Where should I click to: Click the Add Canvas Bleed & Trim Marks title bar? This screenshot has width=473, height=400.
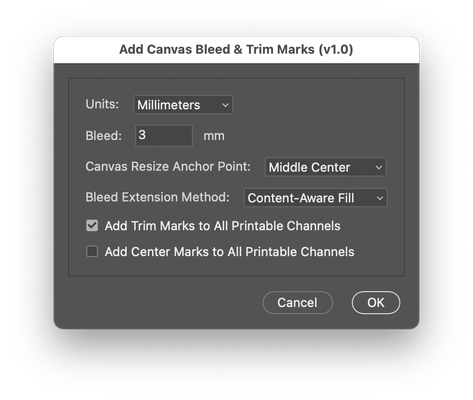point(236,50)
